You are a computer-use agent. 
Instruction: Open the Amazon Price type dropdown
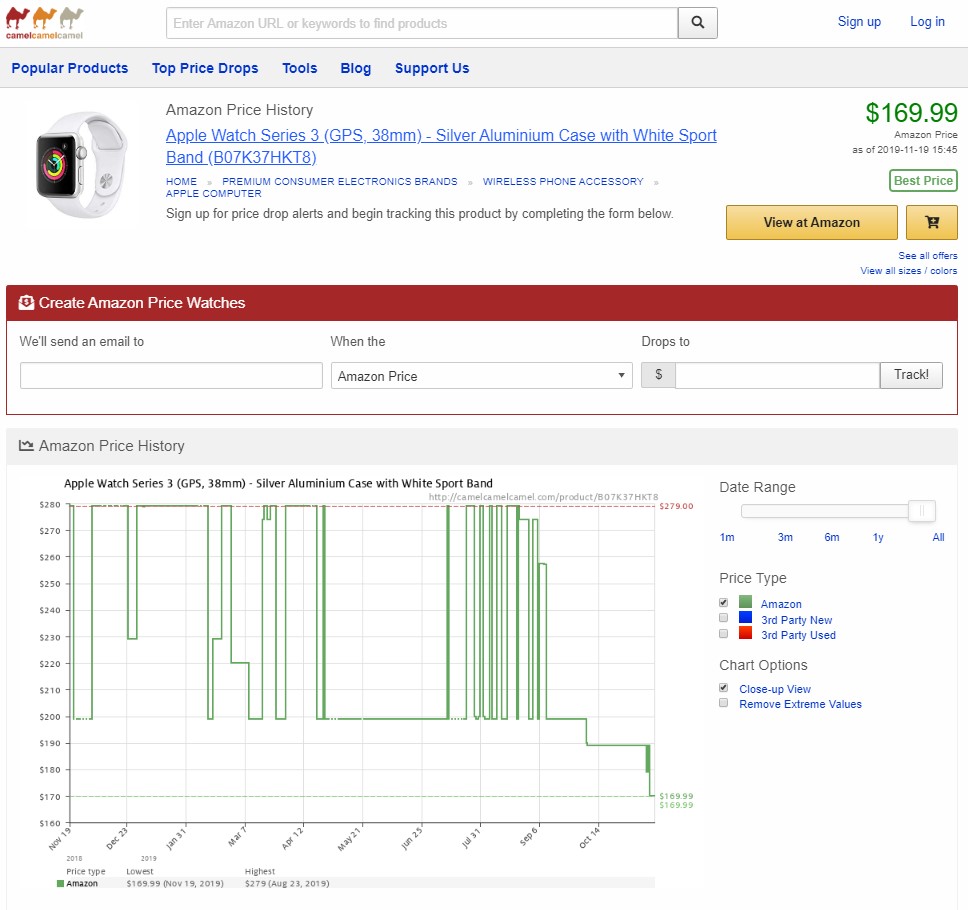(x=482, y=375)
